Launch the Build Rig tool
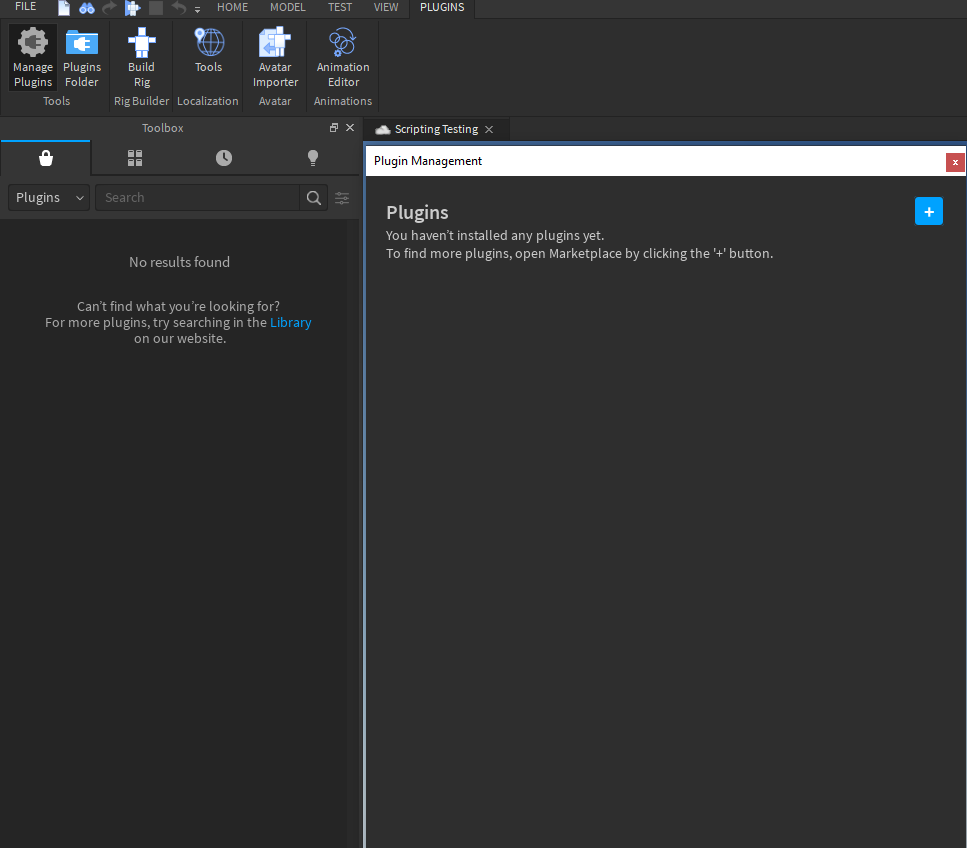This screenshot has height=848, width=967. pyautogui.click(x=141, y=58)
